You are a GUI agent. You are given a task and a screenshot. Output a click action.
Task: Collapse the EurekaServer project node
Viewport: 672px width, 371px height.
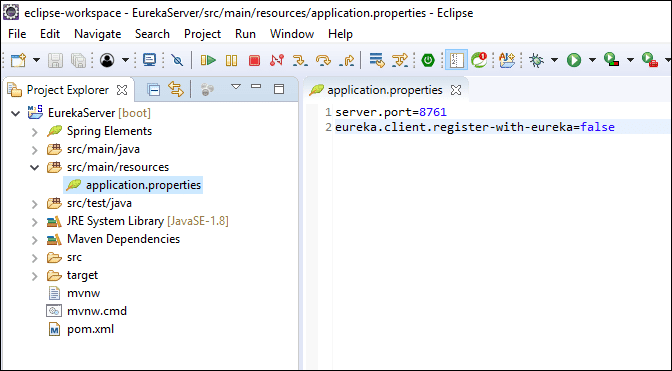tap(16, 114)
